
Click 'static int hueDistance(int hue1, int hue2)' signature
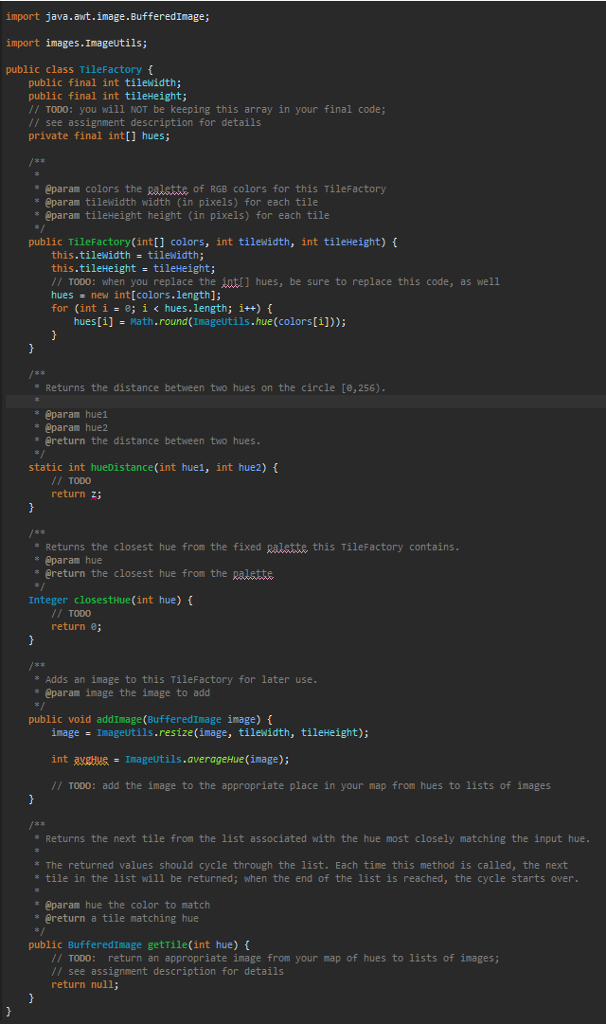pyautogui.click(x=153, y=468)
